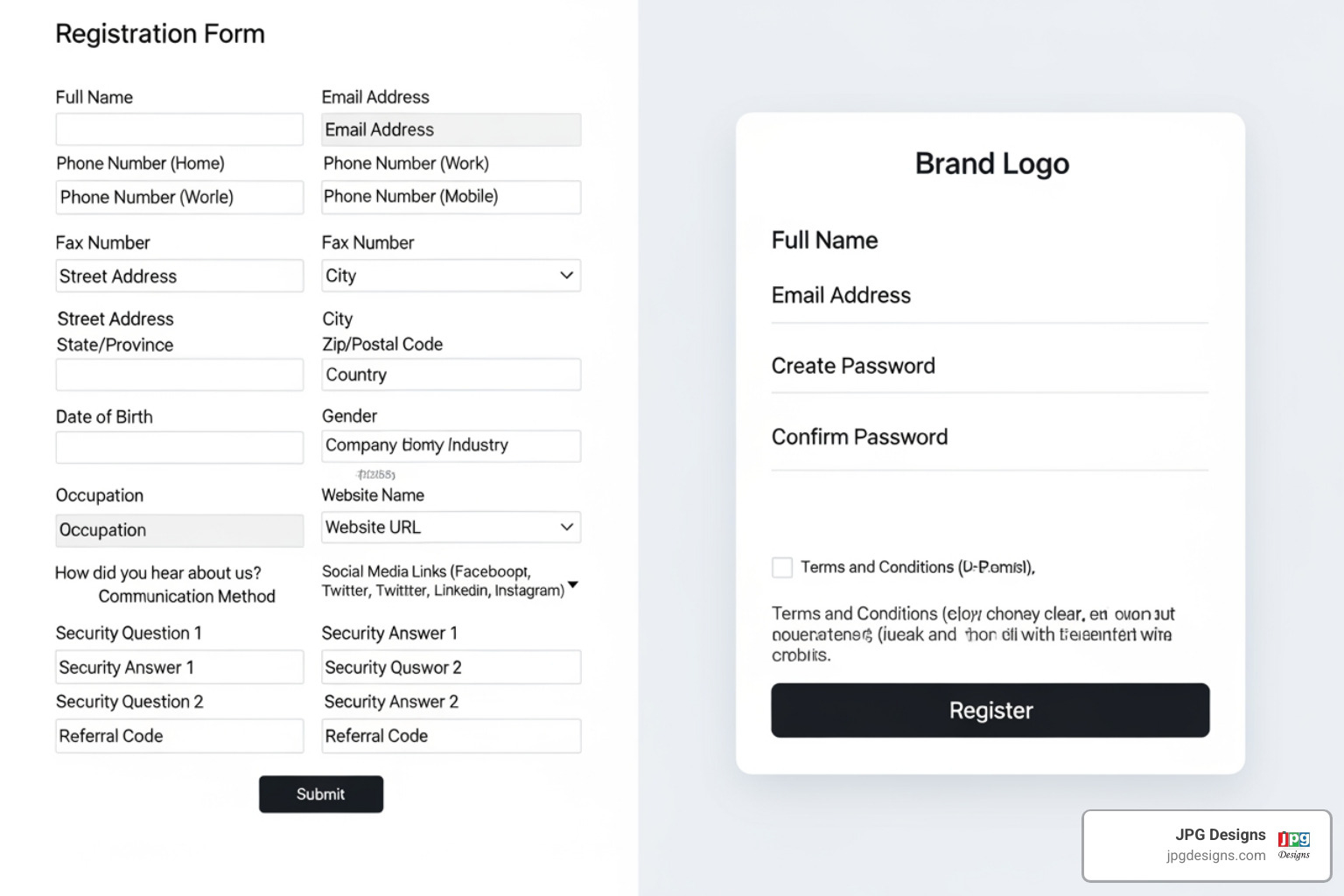
Task: Click the Brand Logo heading
Action: (990, 163)
